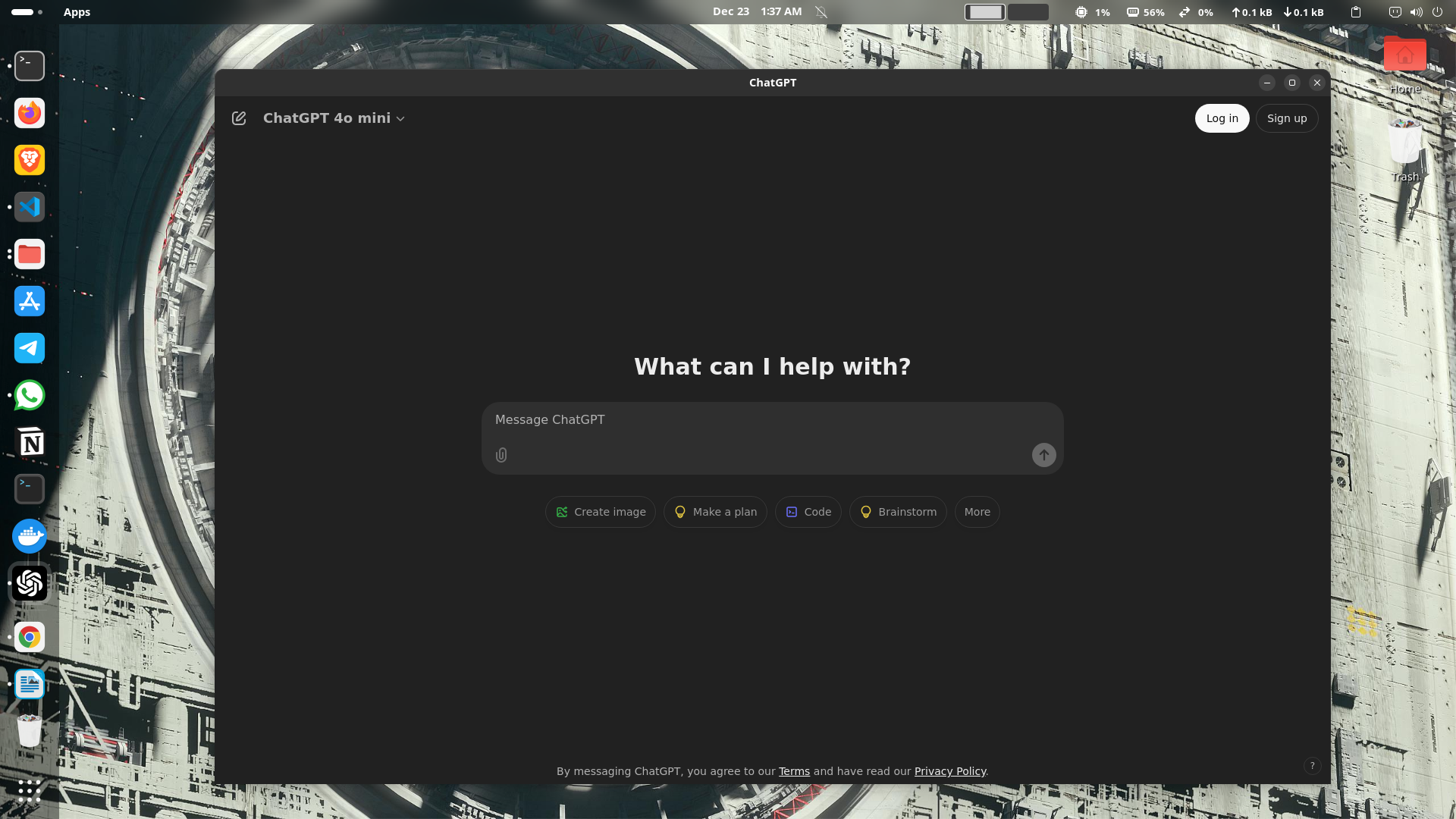Viewport: 1456px width, 819px height.
Task: Select the Code suggestion chip
Action: tap(808, 512)
